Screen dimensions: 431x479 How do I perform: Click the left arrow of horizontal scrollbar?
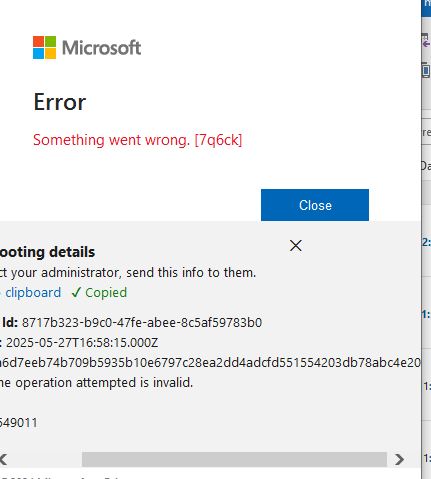[x=4, y=460]
